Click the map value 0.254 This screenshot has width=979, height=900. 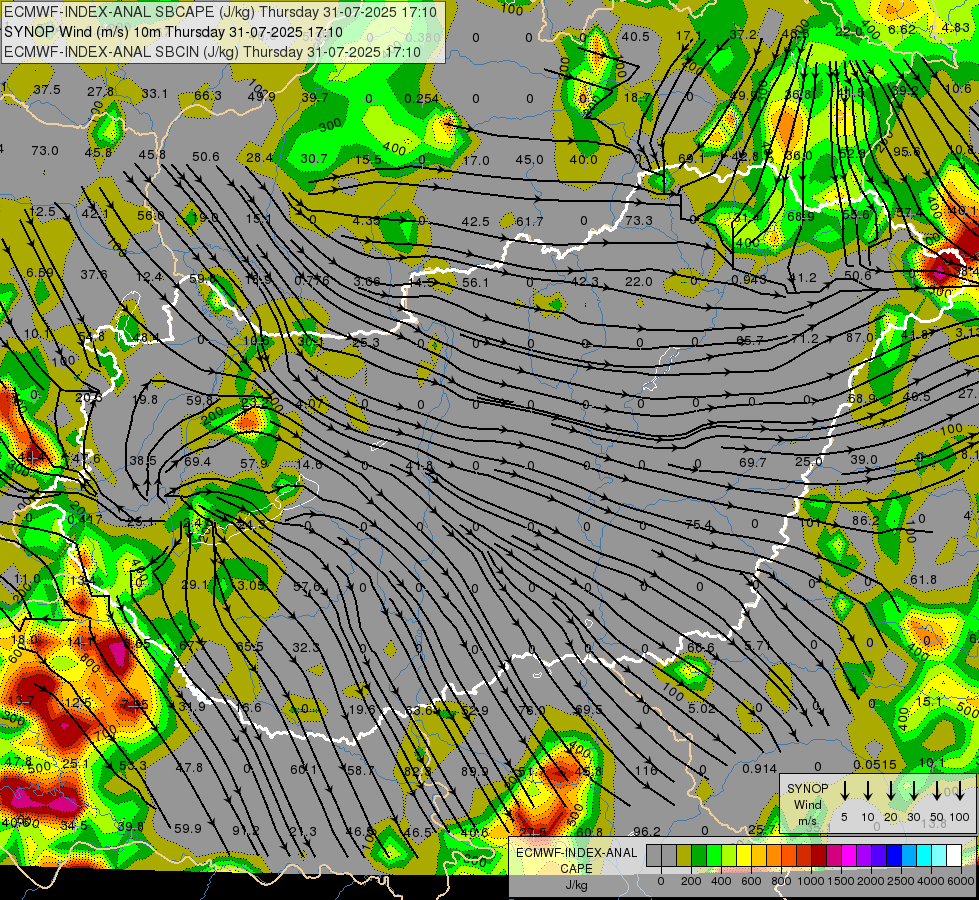point(421,98)
